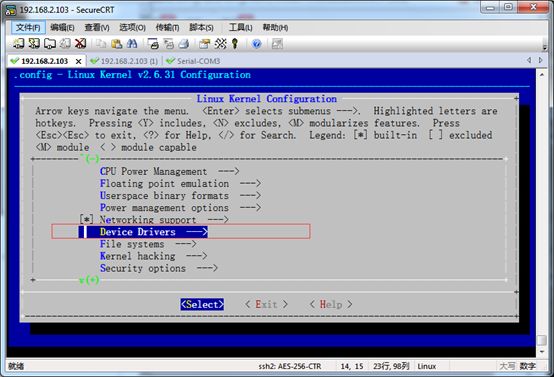Click the Quick Connect toolbar icon
Image resolution: width=554 pixels, height=377 pixels.
pos(34,43)
